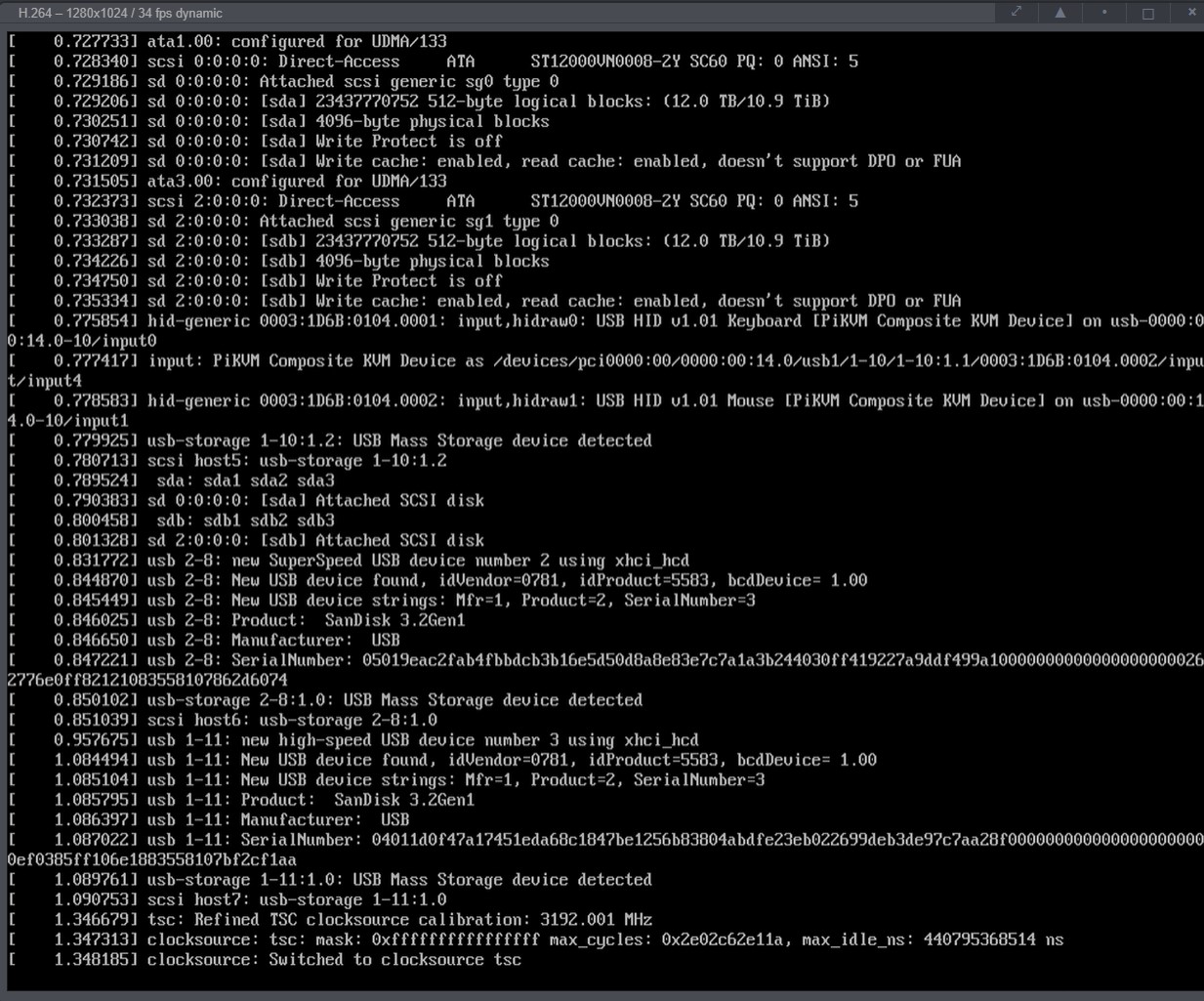Viewport: 1204px width, 1001px height.
Task: Select the icon between the triangle and square
Action: [1103, 13]
